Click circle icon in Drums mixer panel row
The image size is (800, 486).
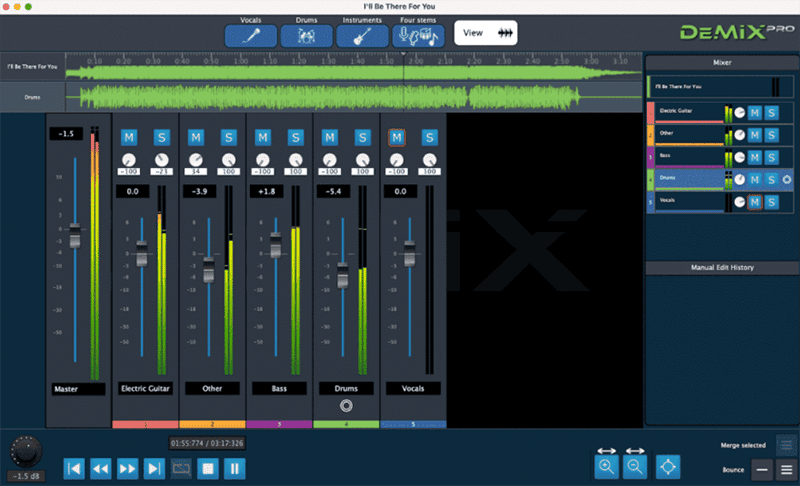[787, 180]
